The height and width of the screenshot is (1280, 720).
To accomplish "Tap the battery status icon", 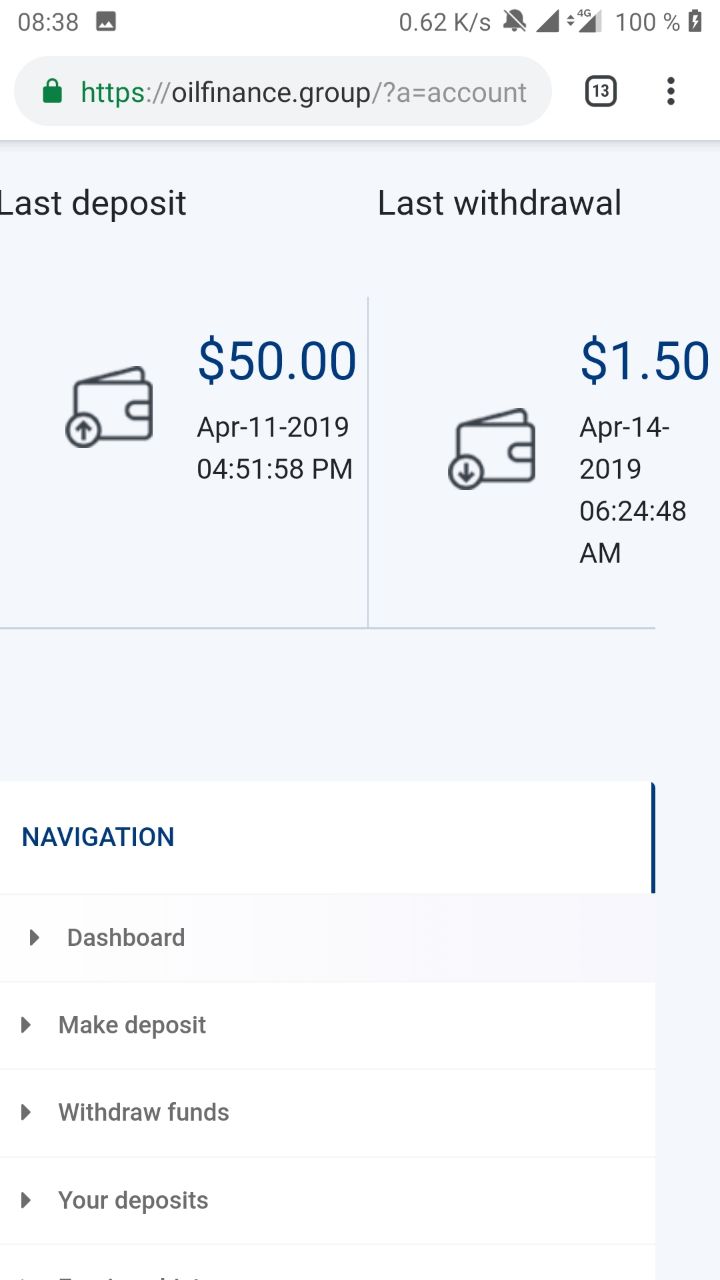I will (x=695, y=22).
